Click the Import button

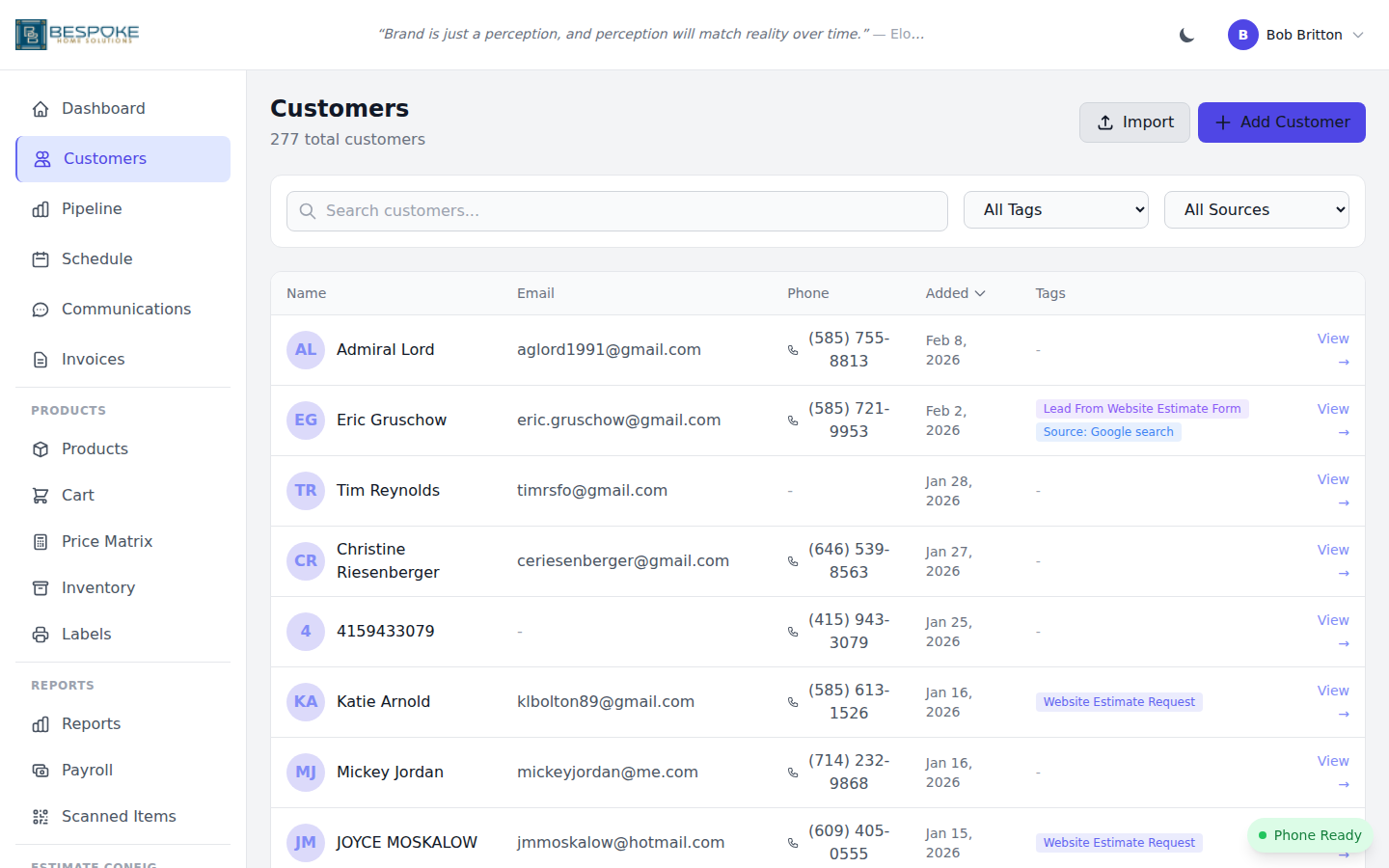point(1134,122)
